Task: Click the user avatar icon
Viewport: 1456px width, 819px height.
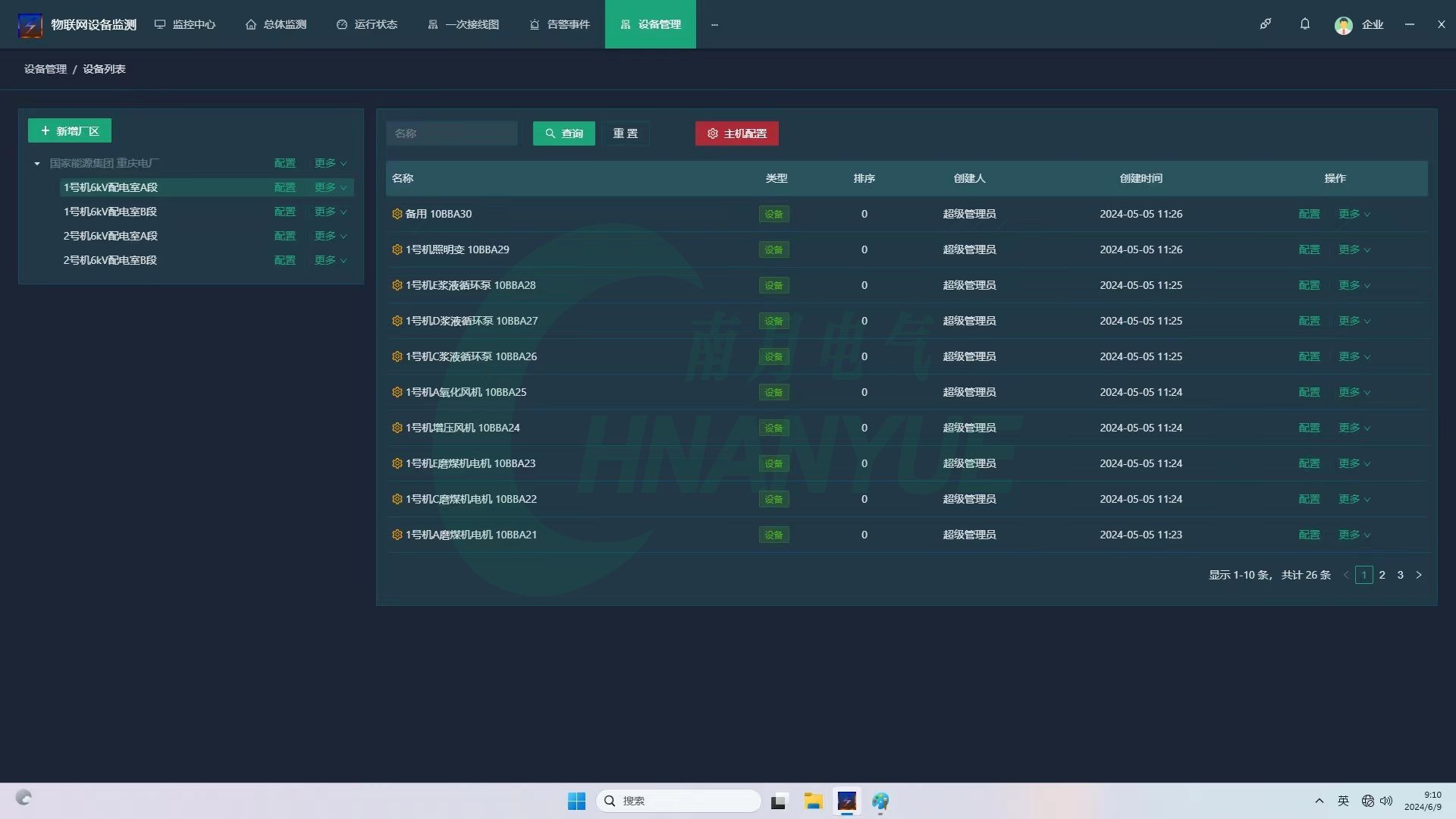Action: 1344,25
